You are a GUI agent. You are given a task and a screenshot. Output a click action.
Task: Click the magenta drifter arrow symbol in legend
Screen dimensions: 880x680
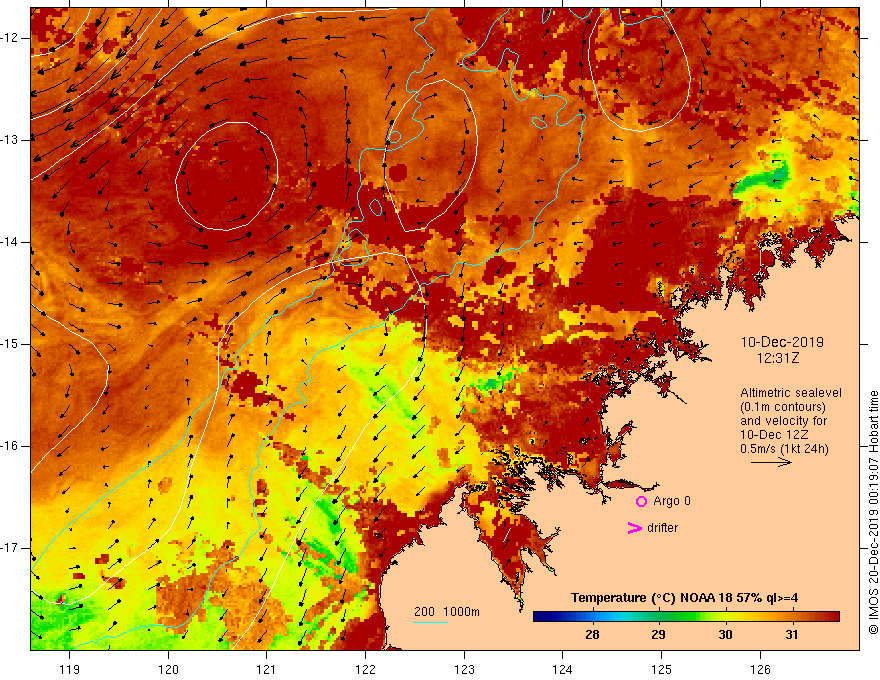coord(634,528)
